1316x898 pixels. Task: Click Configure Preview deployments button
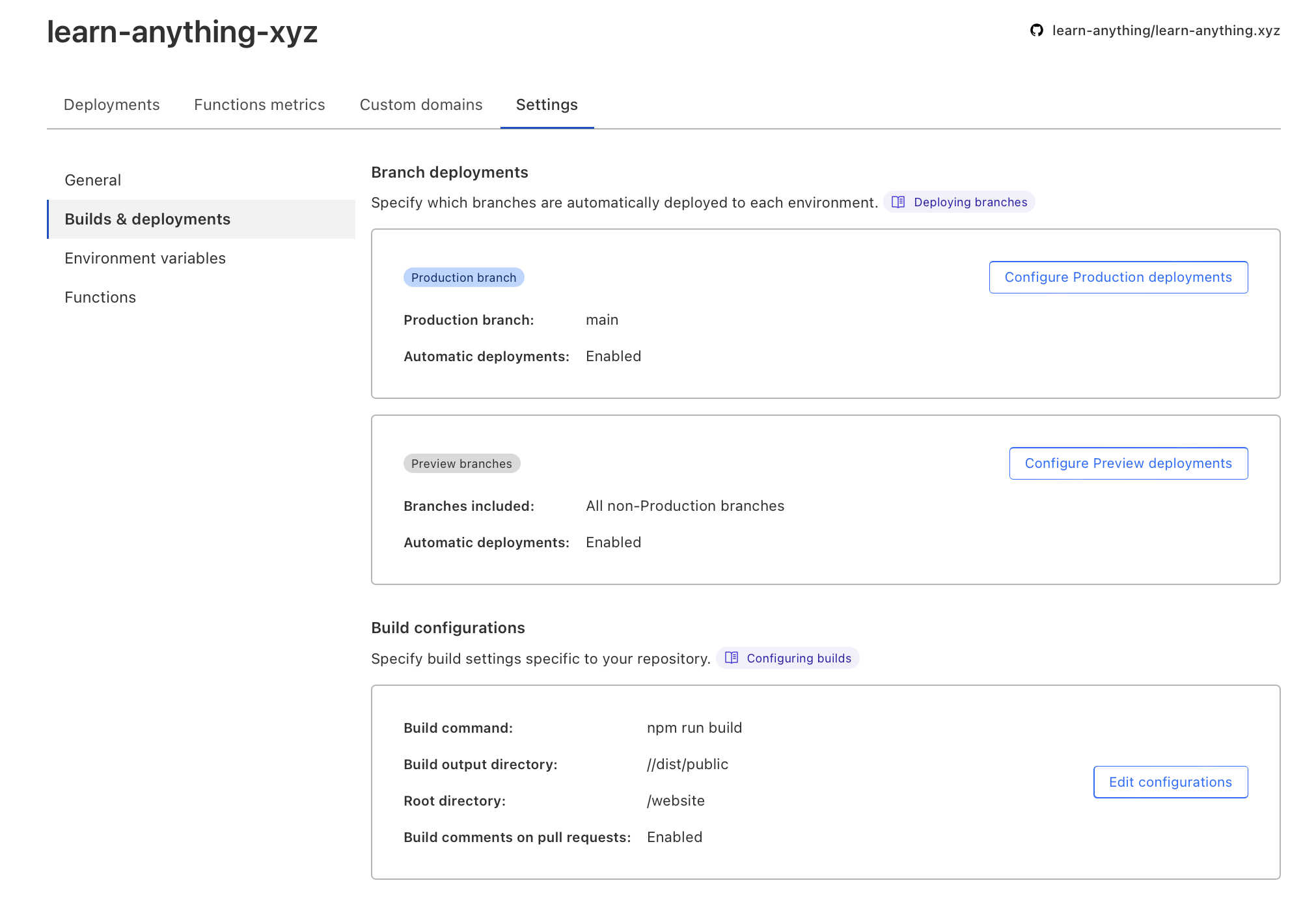pos(1128,463)
